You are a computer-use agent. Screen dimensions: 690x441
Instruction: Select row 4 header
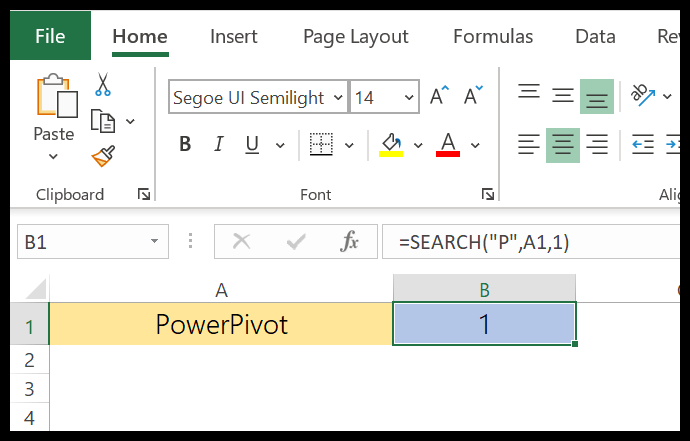click(29, 417)
